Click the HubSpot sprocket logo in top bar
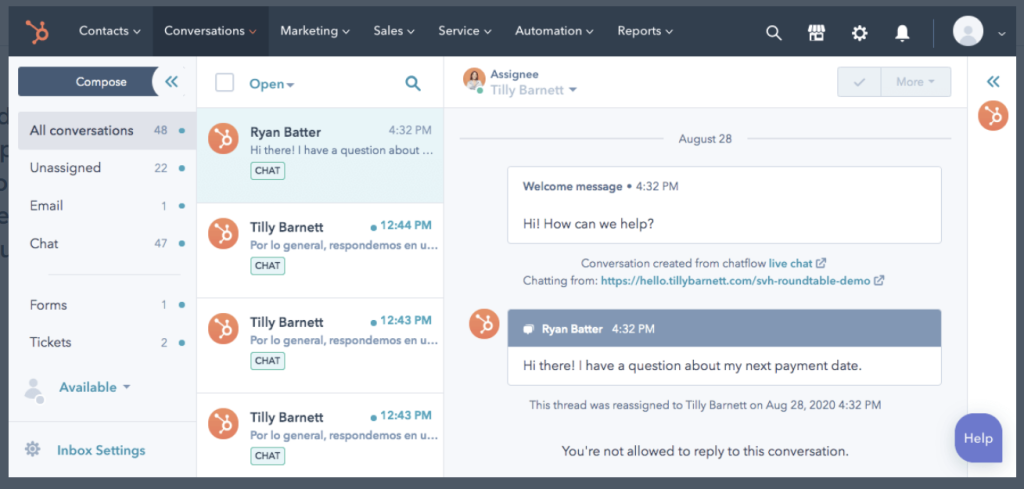 coord(37,31)
